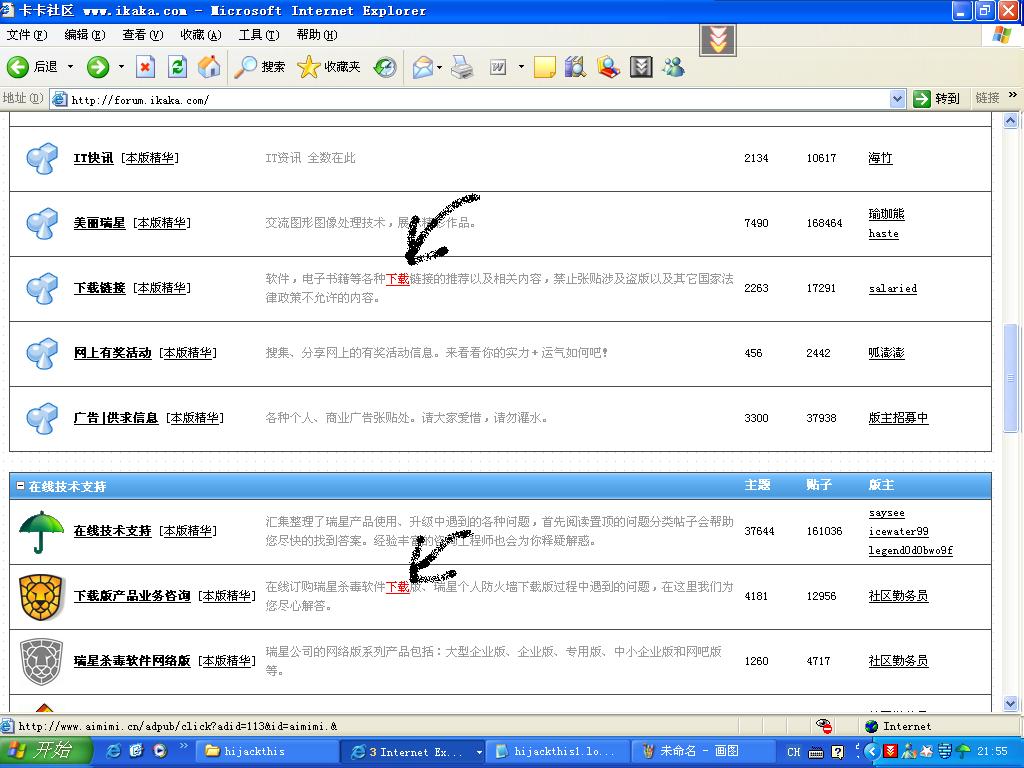Open the 网上有奖活动 forum link

tap(112, 353)
